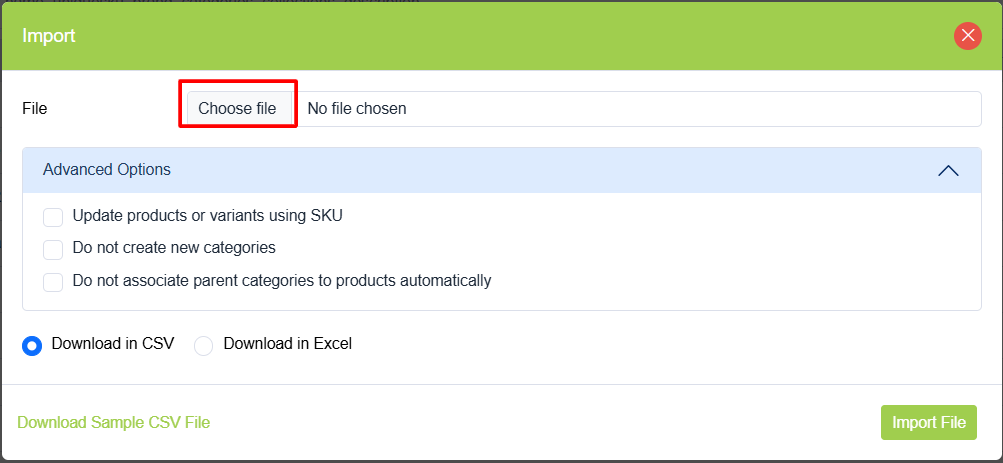Select the Download in Excel radio button
This screenshot has height=463, width=1003.
(x=204, y=345)
